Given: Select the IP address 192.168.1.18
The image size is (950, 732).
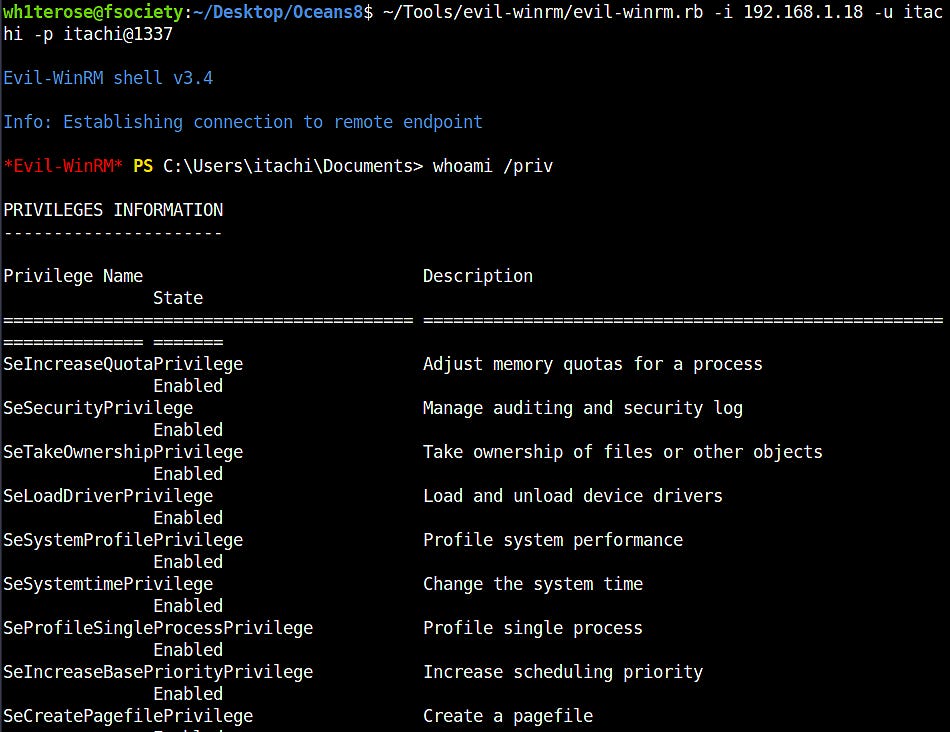Looking at the screenshot, I should [803, 12].
